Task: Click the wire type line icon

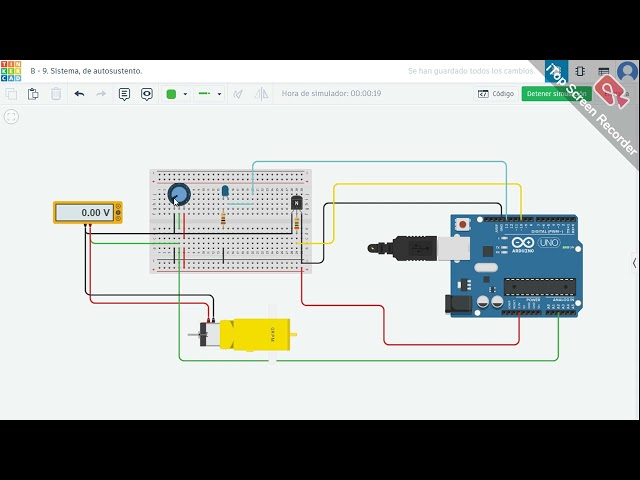Action: tap(204, 94)
